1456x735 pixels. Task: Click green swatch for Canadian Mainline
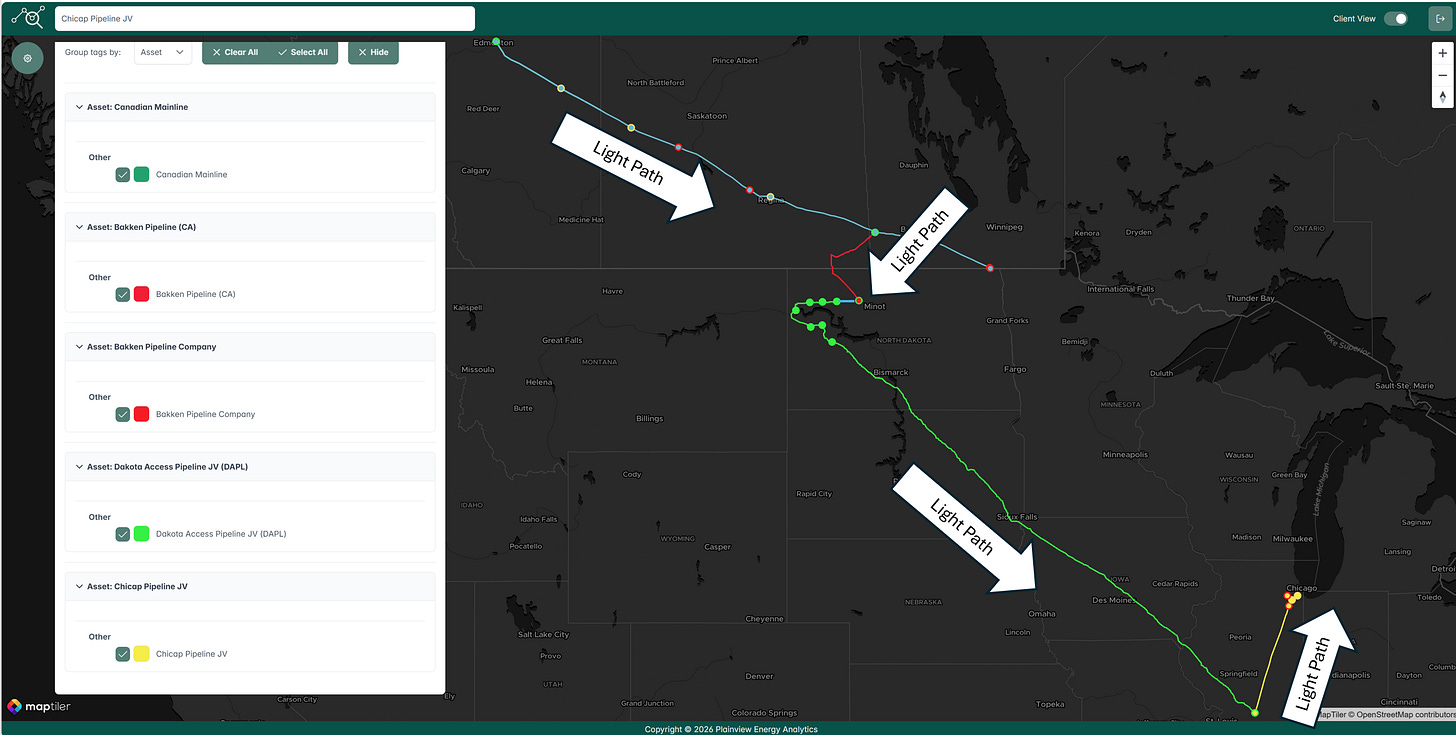click(142, 174)
